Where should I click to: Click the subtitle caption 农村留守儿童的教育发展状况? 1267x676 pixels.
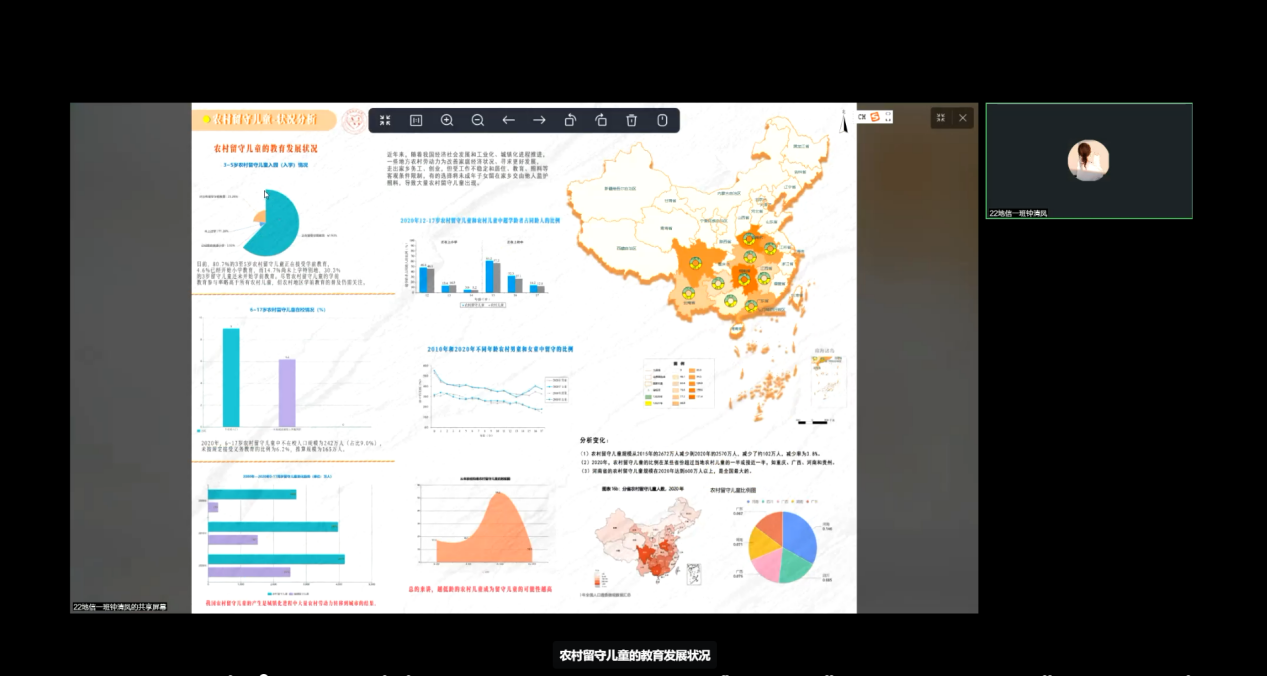tap(634, 656)
